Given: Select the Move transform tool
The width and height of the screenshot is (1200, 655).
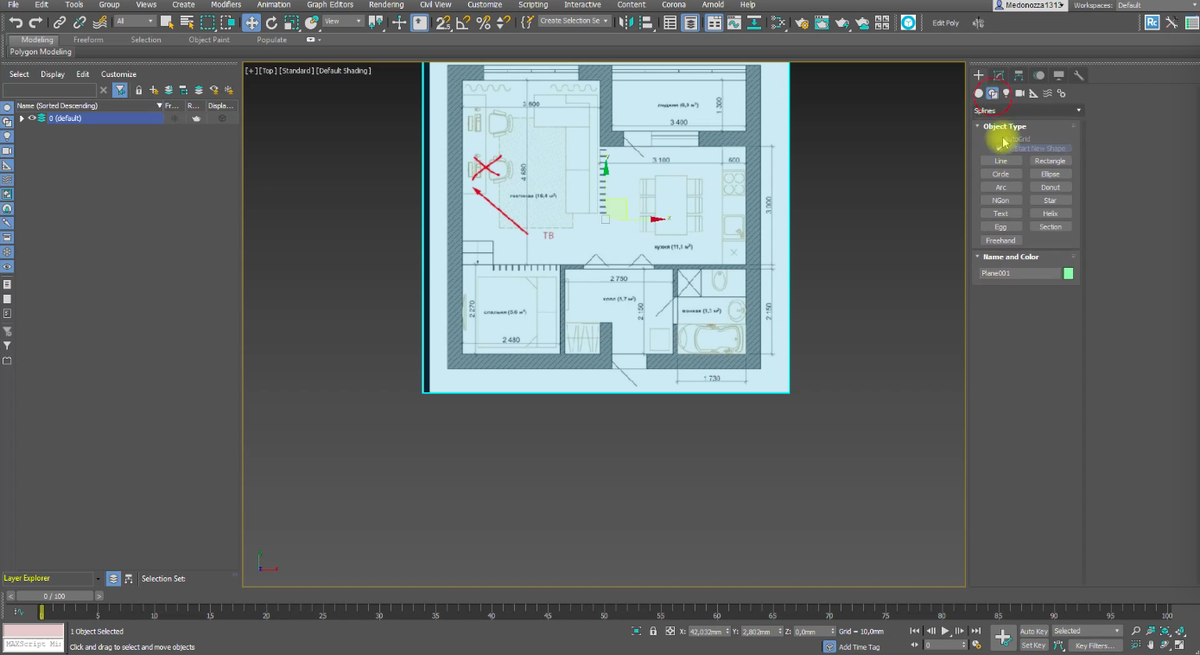Looking at the screenshot, I should (x=251, y=22).
